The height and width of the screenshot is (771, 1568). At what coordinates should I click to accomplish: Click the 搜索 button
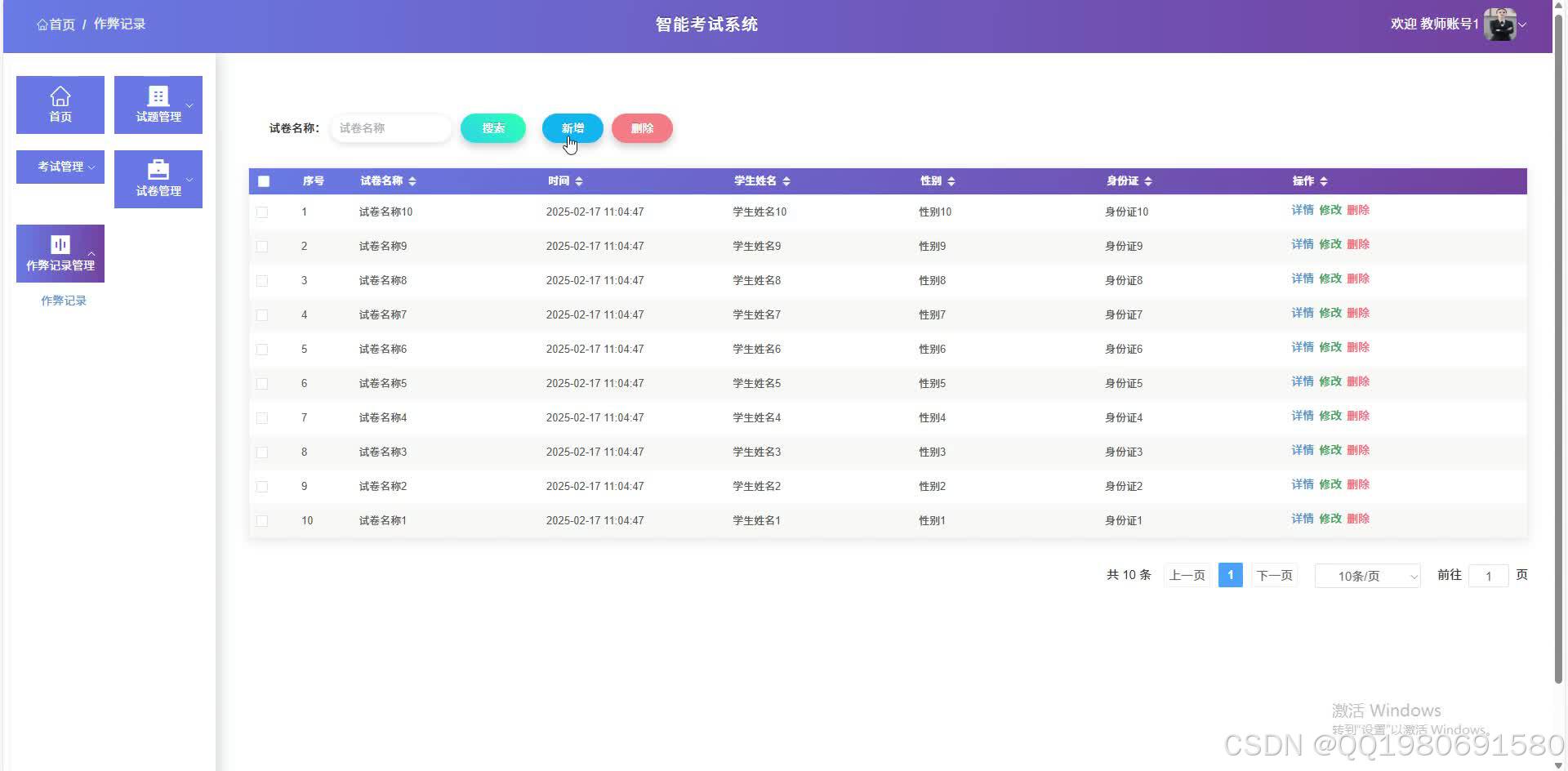click(493, 128)
